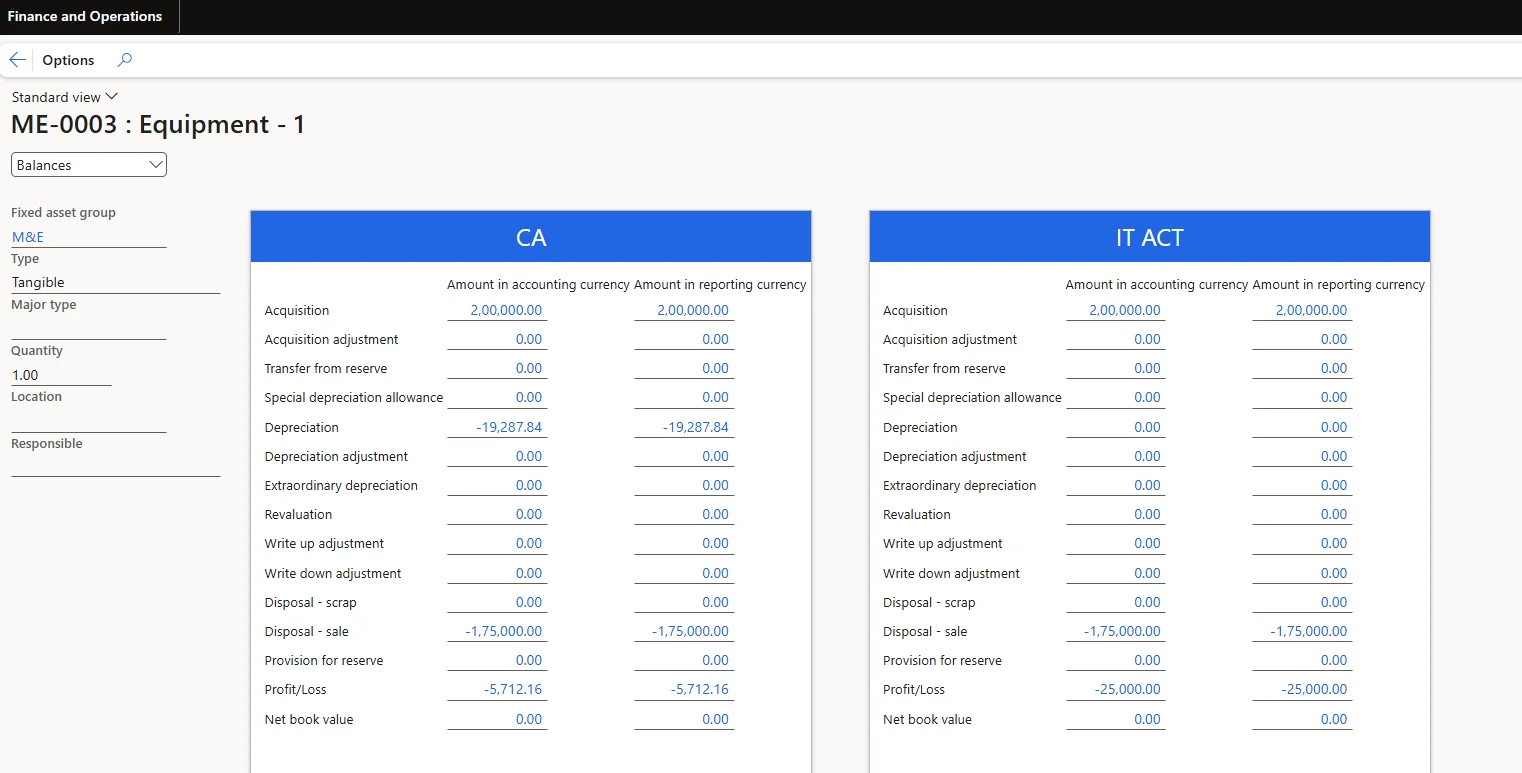
Task: Open IT ACT Disposal - sale accounting amount
Action: 1115,631
